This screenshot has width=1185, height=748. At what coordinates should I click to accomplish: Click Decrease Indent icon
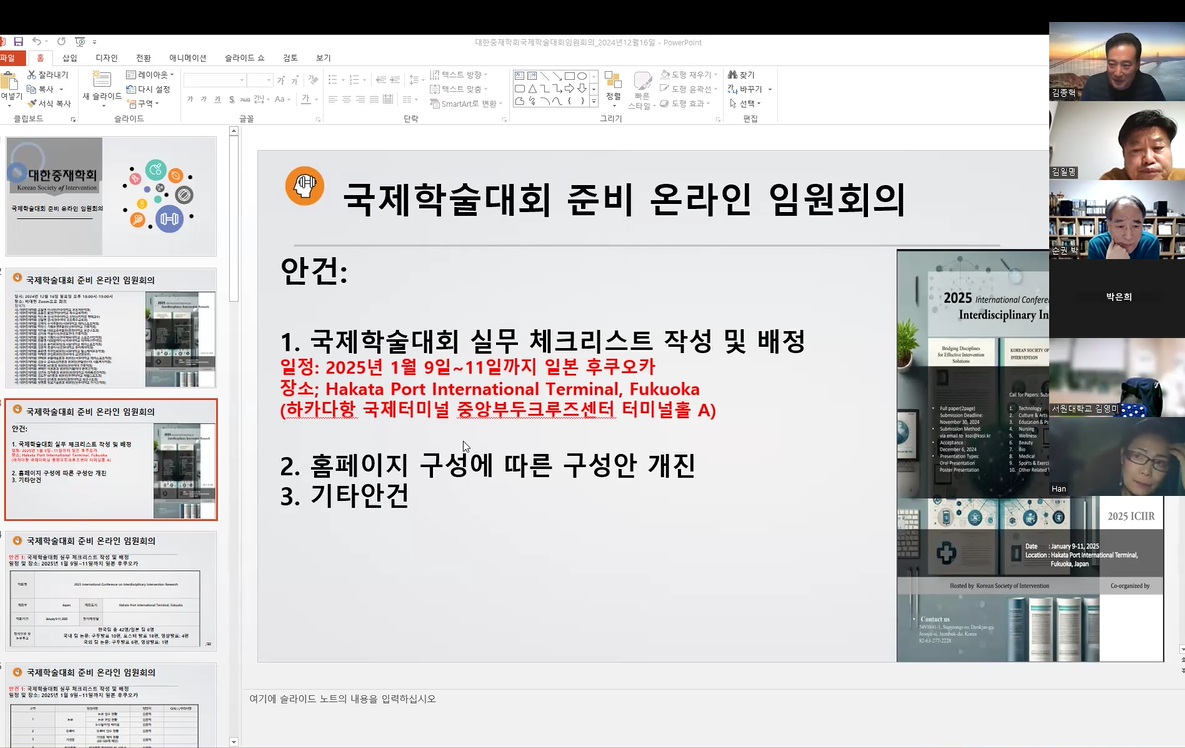pyautogui.click(x=381, y=80)
